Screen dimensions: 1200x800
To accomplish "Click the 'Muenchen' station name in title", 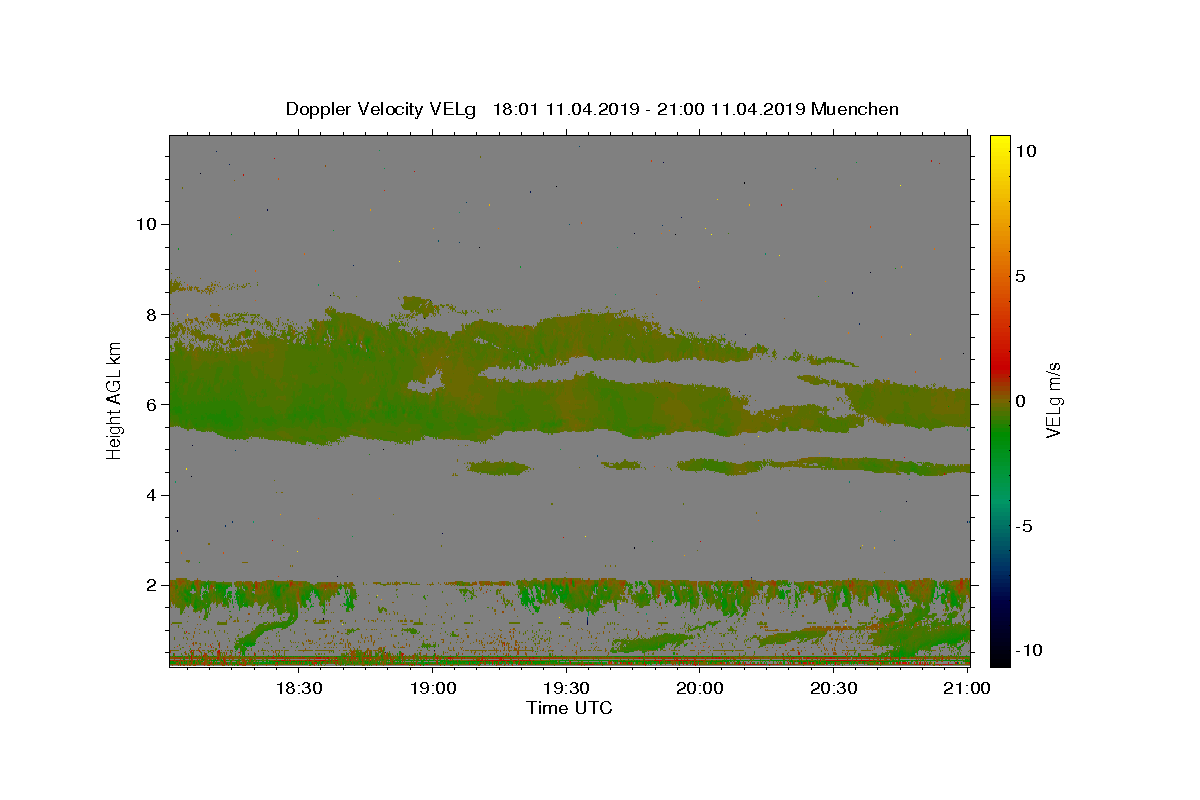I will coord(855,109).
